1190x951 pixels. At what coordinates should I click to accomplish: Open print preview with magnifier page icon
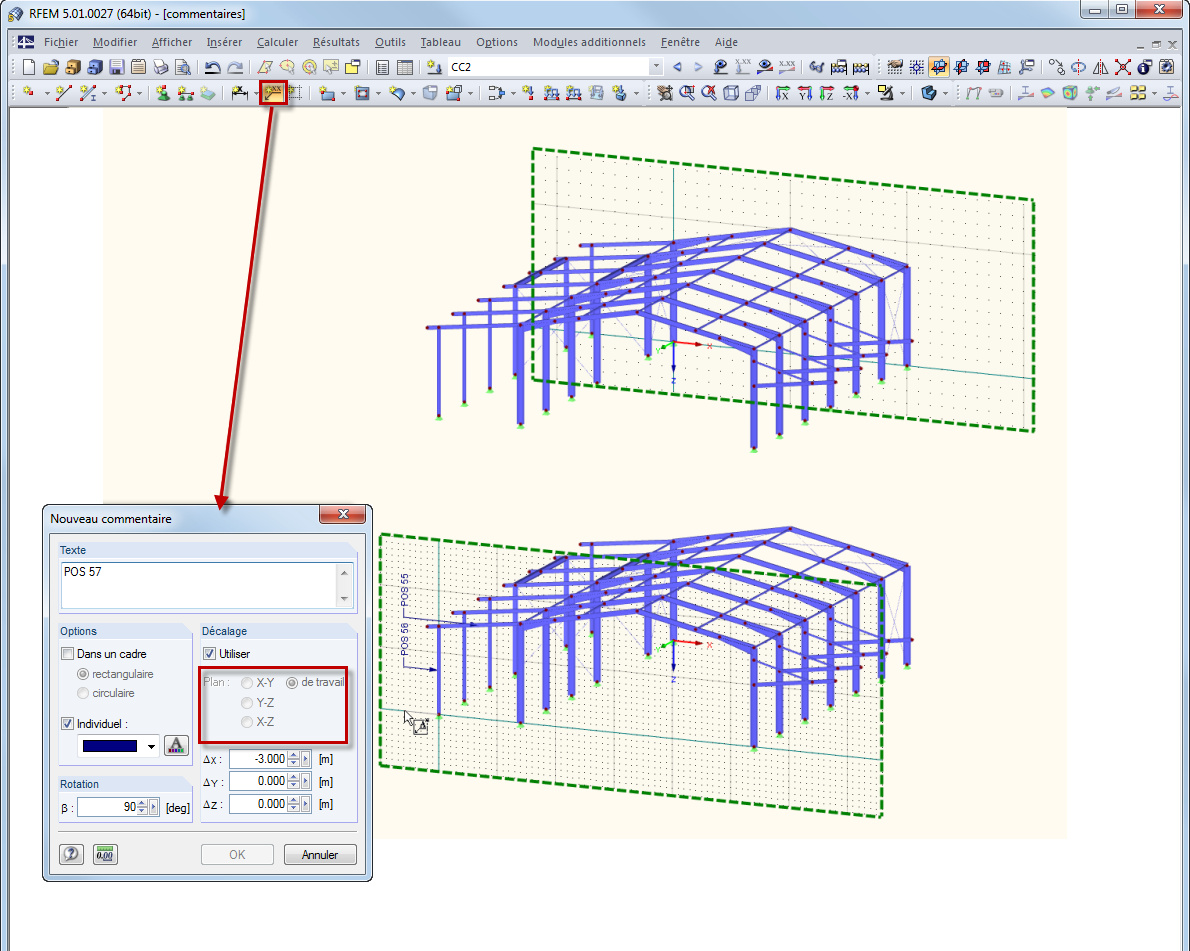pos(183,68)
